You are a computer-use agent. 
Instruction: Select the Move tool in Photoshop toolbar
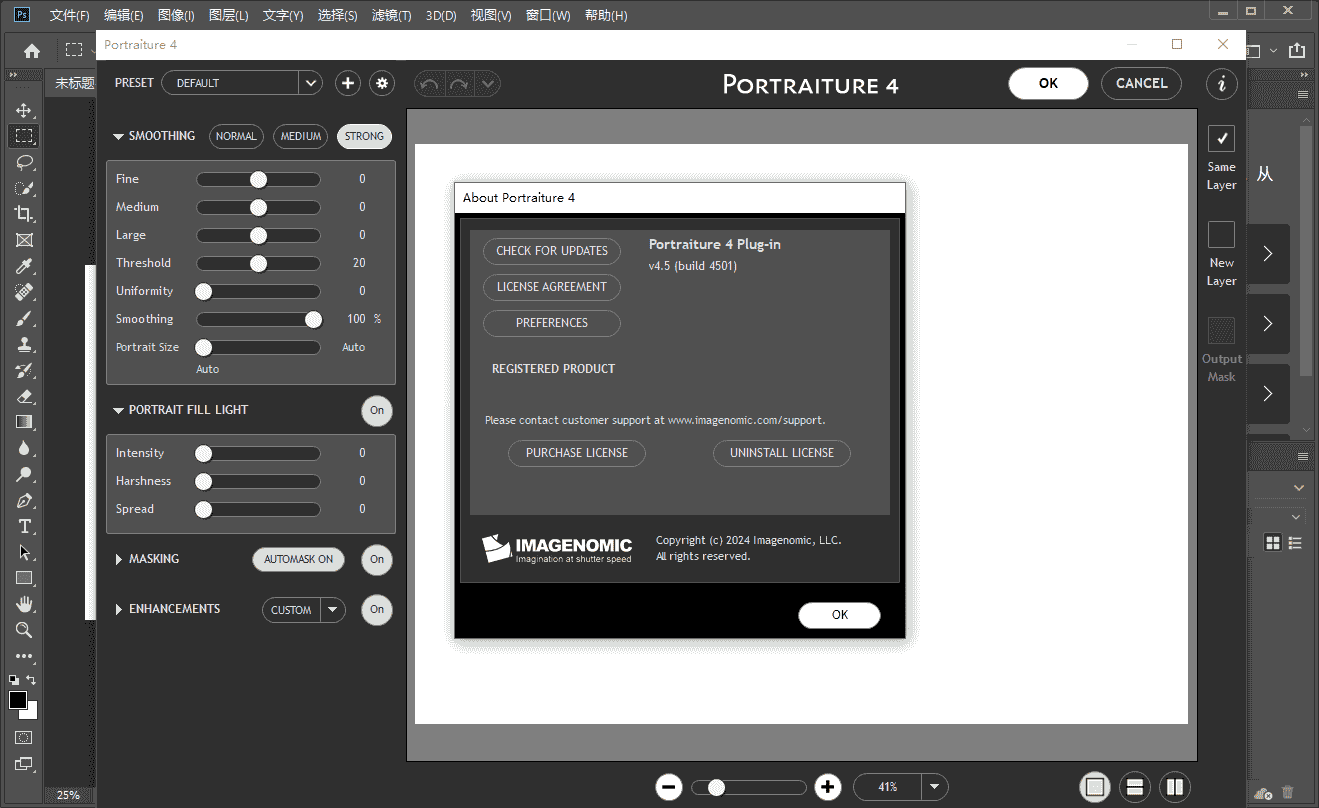(x=24, y=110)
